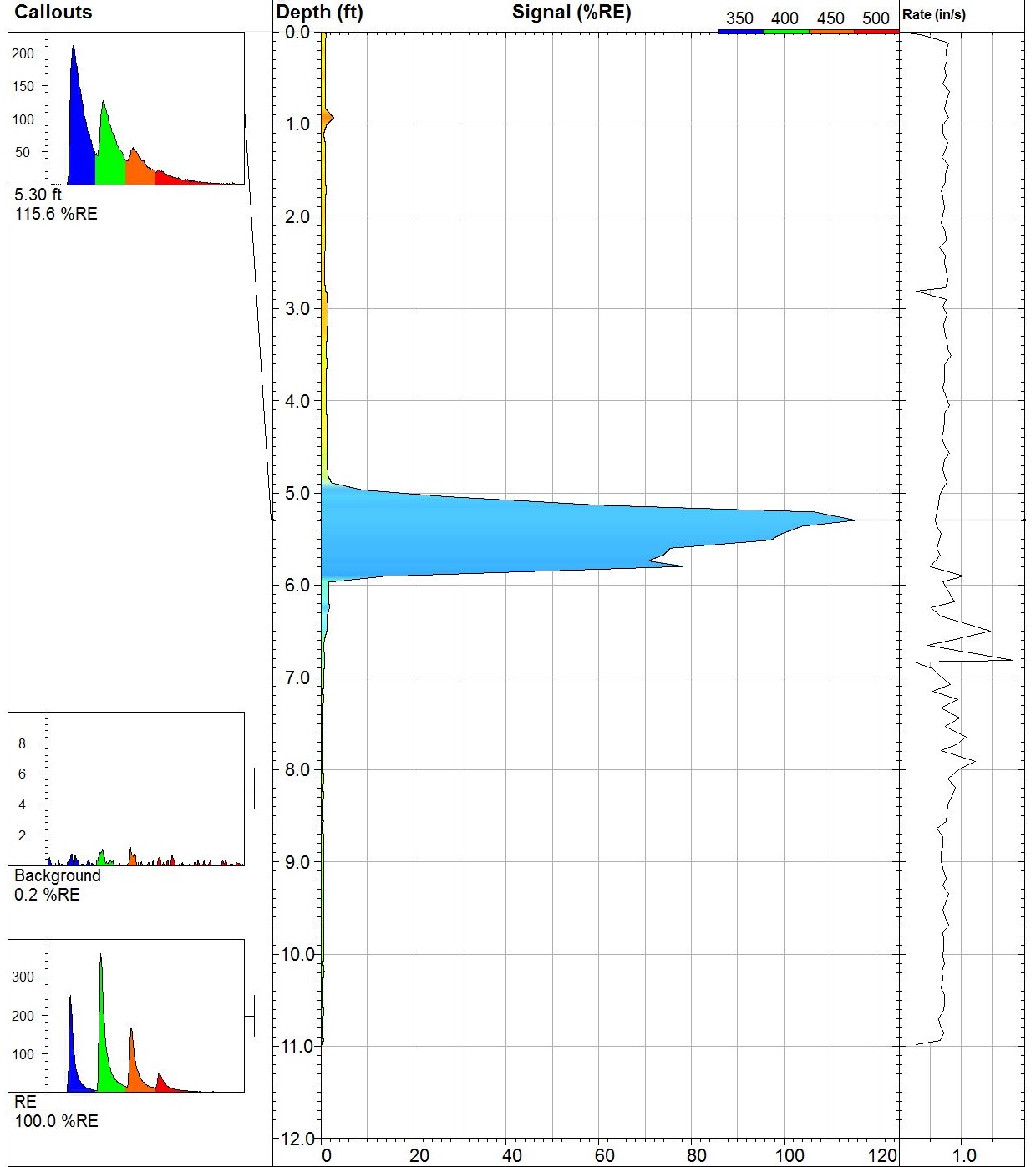
Task: Click the 0.2 %RE background value
Action: pos(48,895)
